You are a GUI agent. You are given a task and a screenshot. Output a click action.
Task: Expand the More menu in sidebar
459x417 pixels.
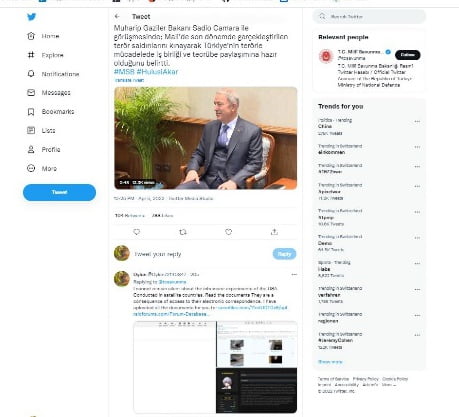pyautogui.click(x=42, y=168)
